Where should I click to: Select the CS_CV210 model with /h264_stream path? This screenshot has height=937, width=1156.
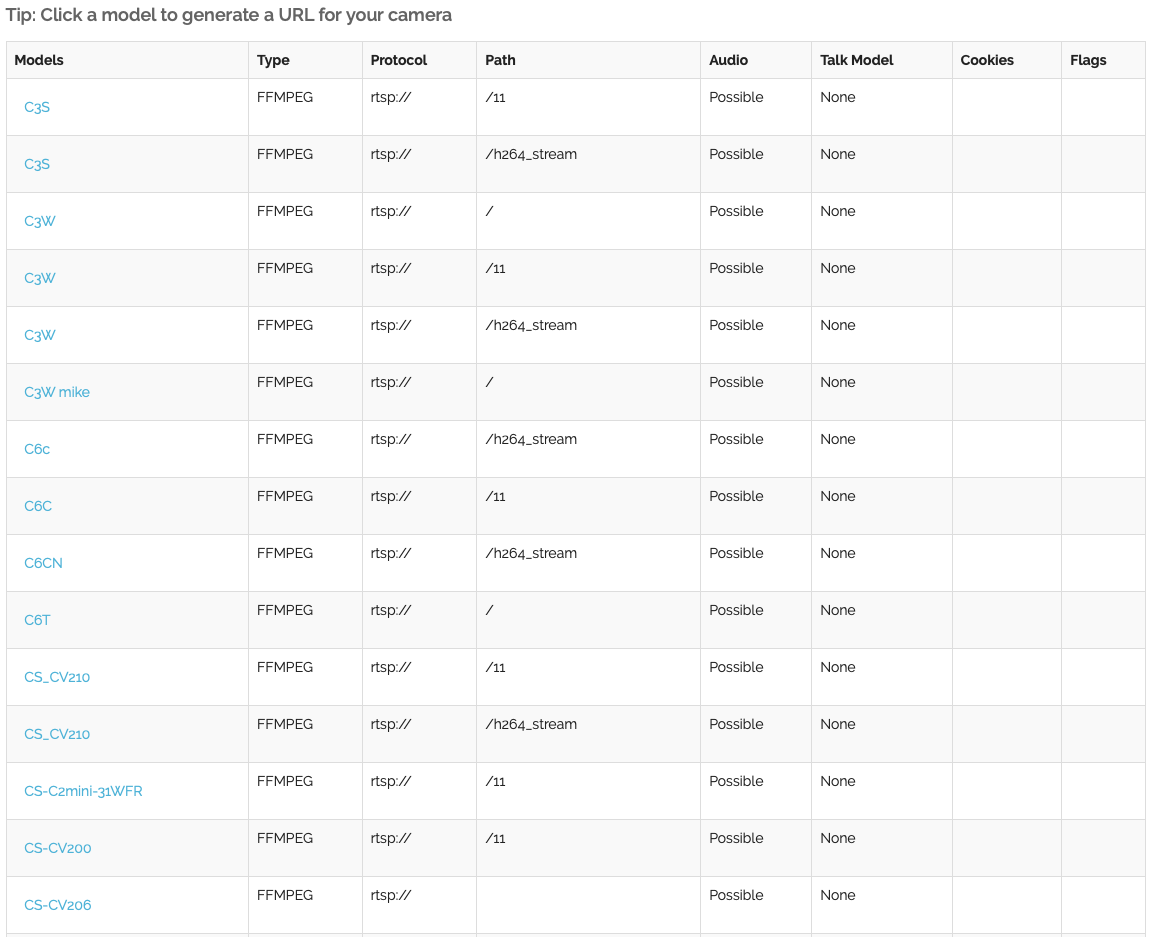pyautogui.click(x=57, y=734)
